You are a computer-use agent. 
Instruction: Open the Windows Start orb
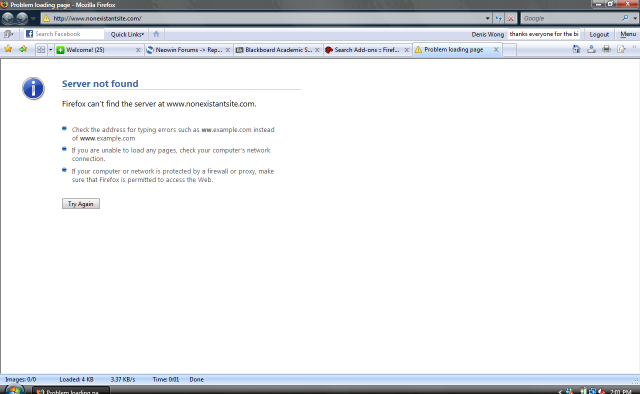[x=14, y=390]
